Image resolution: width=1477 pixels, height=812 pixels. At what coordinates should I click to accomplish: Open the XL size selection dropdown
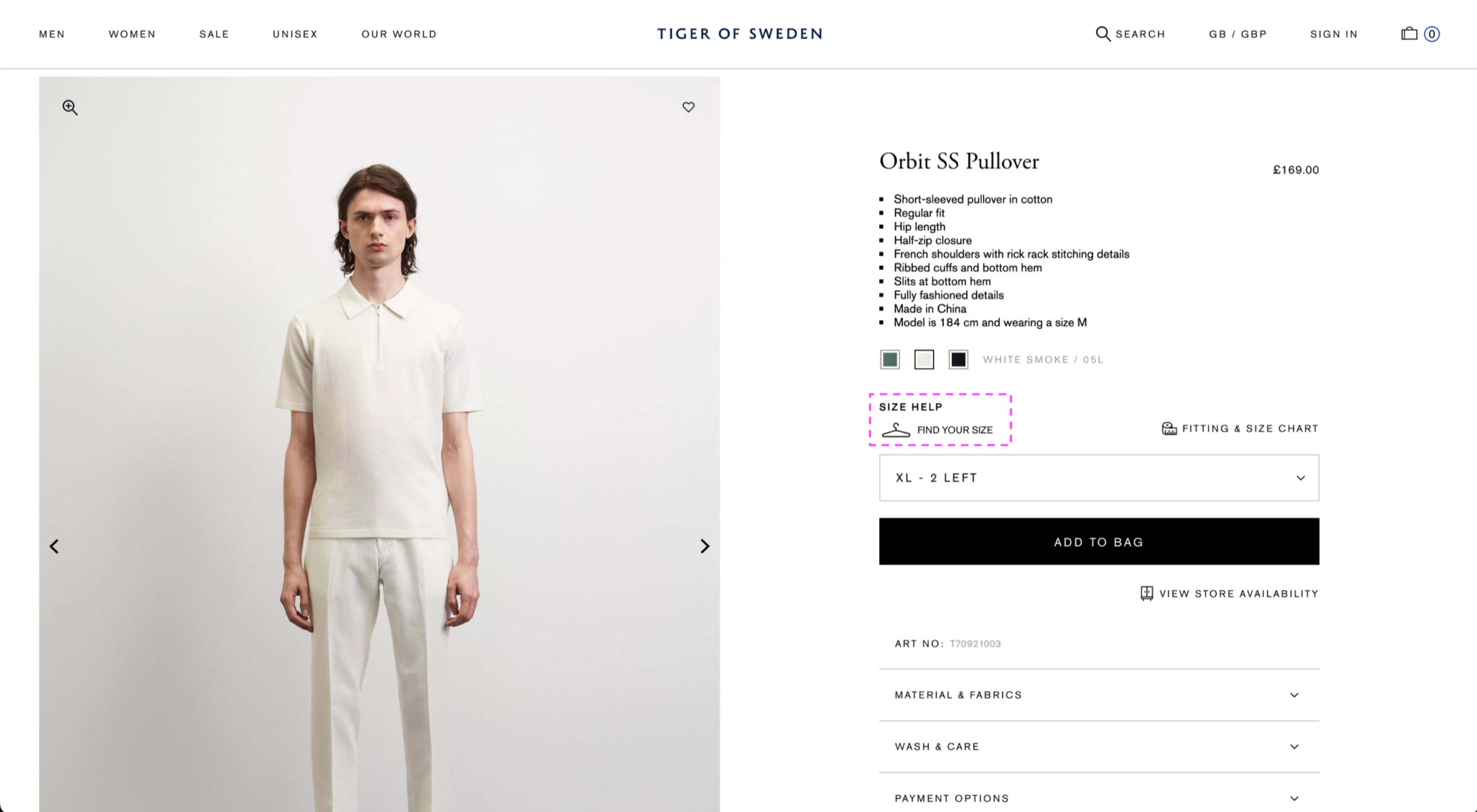click(x=1098, y=477)
